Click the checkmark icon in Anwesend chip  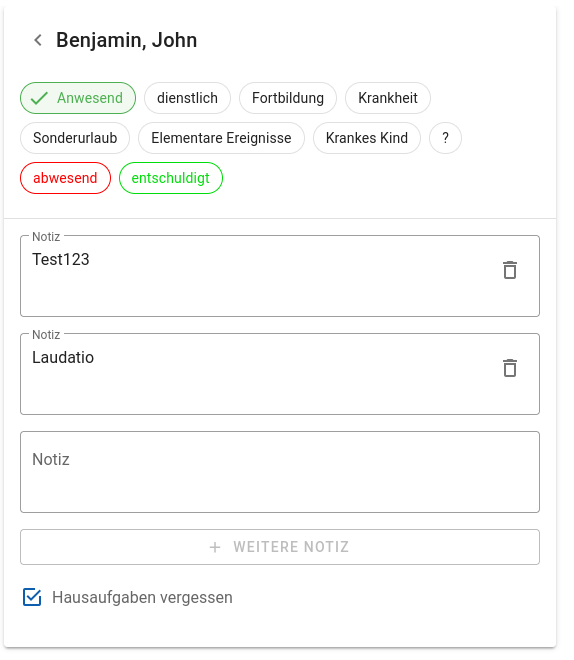tap(39, 98)
